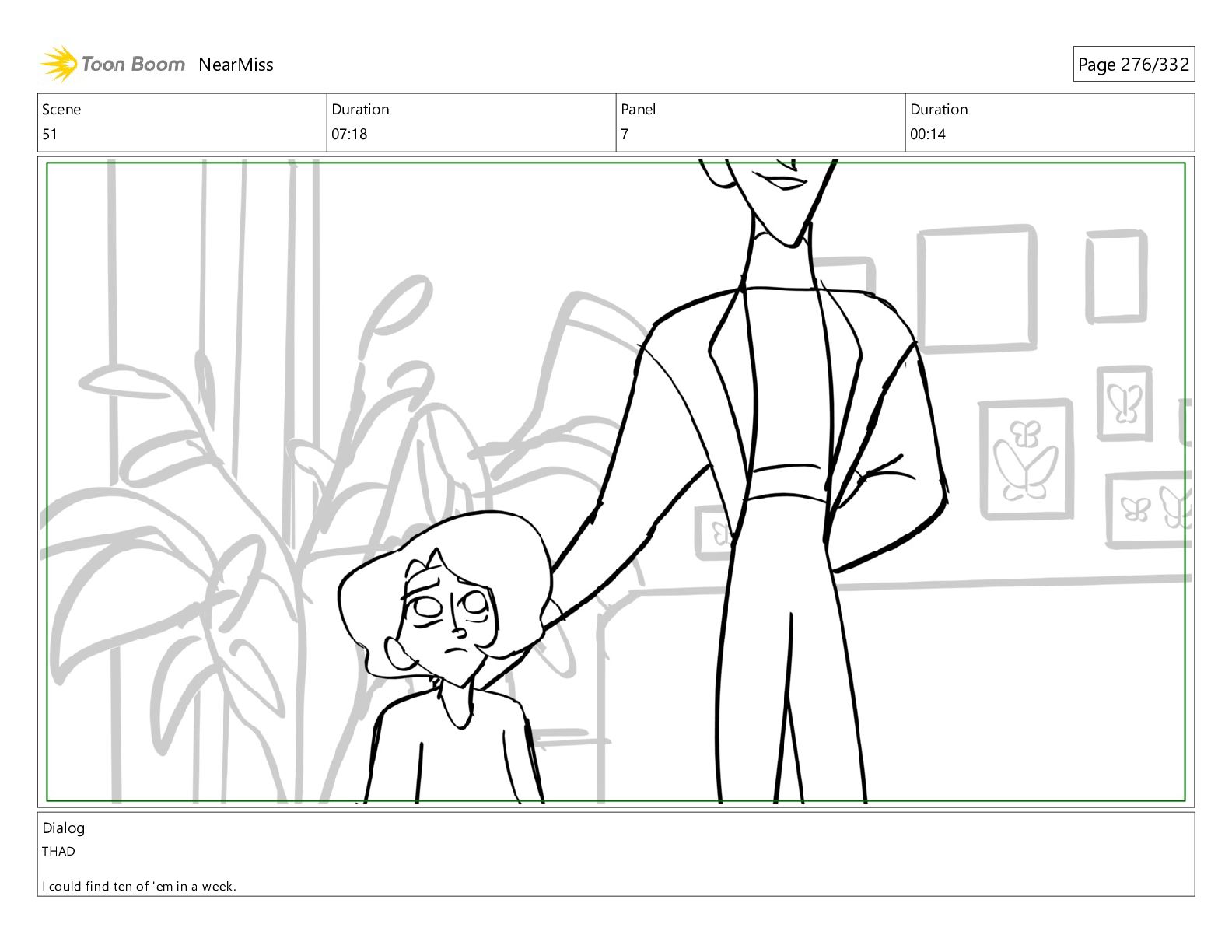Screen dimensions: 1232x952
Task: Select the Dialog heading
Action: pyautogui.click(x=64, y=828)
